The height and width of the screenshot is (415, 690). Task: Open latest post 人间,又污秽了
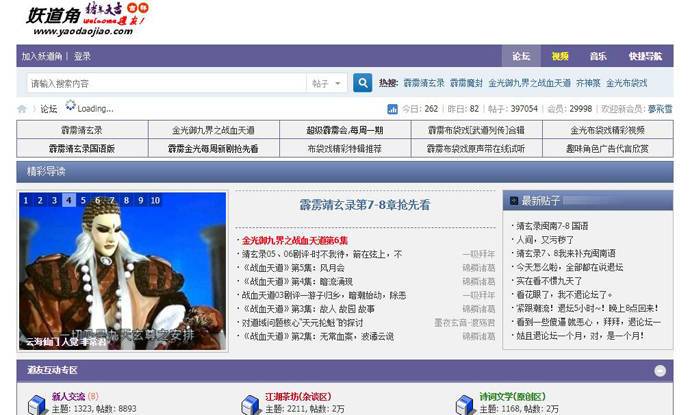point(545,240)
